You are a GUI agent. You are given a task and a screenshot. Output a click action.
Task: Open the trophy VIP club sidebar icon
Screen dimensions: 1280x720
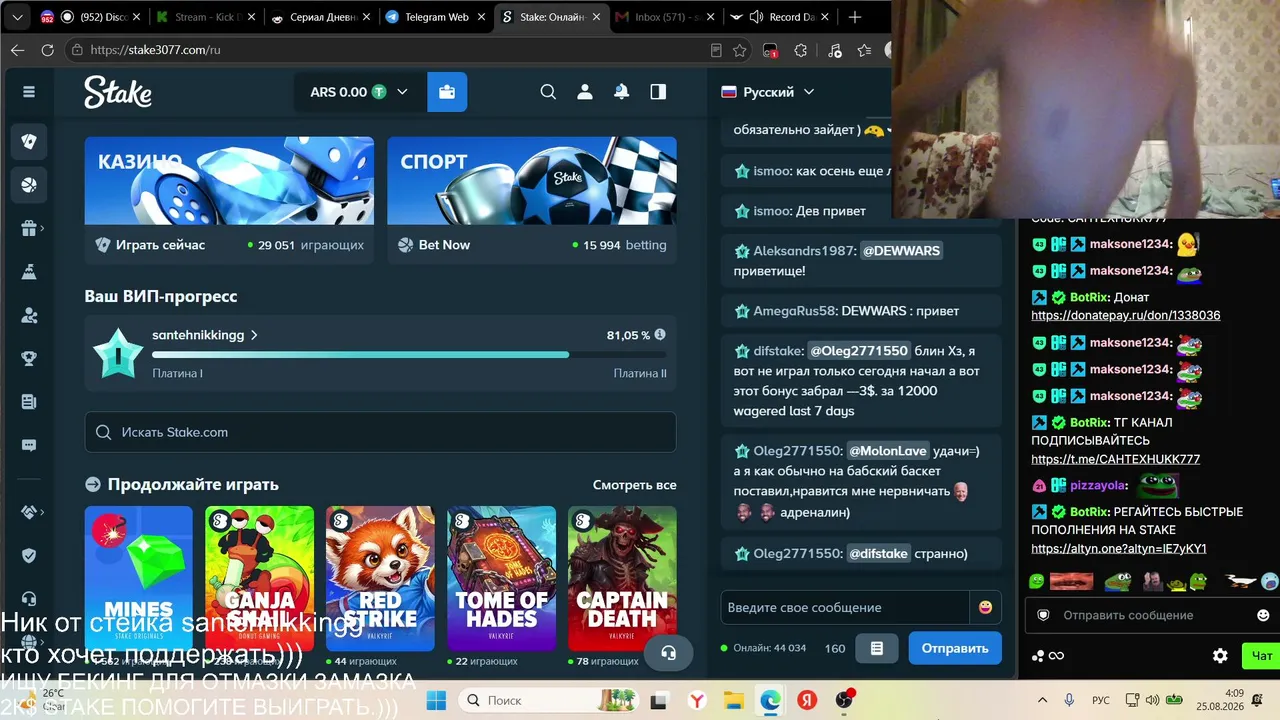[x=29, y=358]
